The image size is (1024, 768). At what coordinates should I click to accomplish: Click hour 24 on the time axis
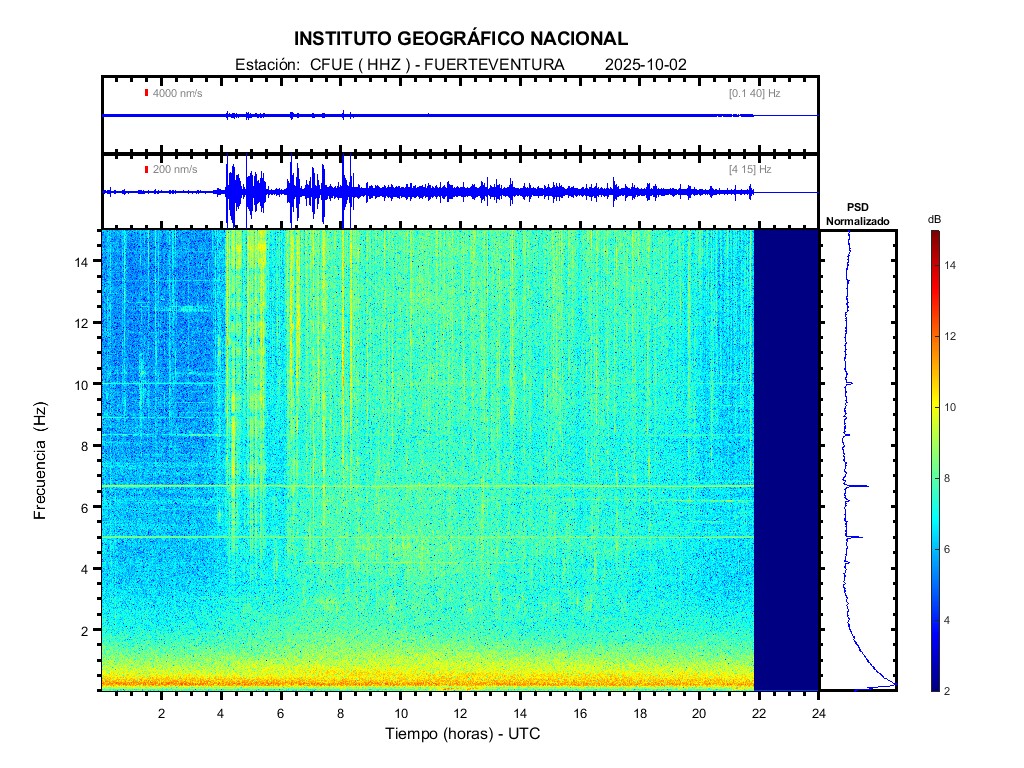(819, 713)
